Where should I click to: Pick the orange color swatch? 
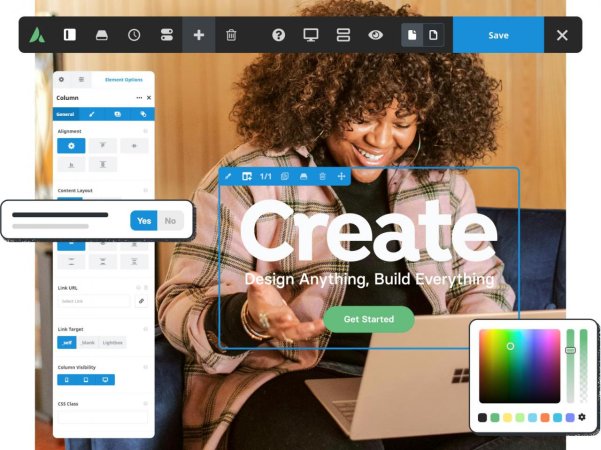pos(545,417)
